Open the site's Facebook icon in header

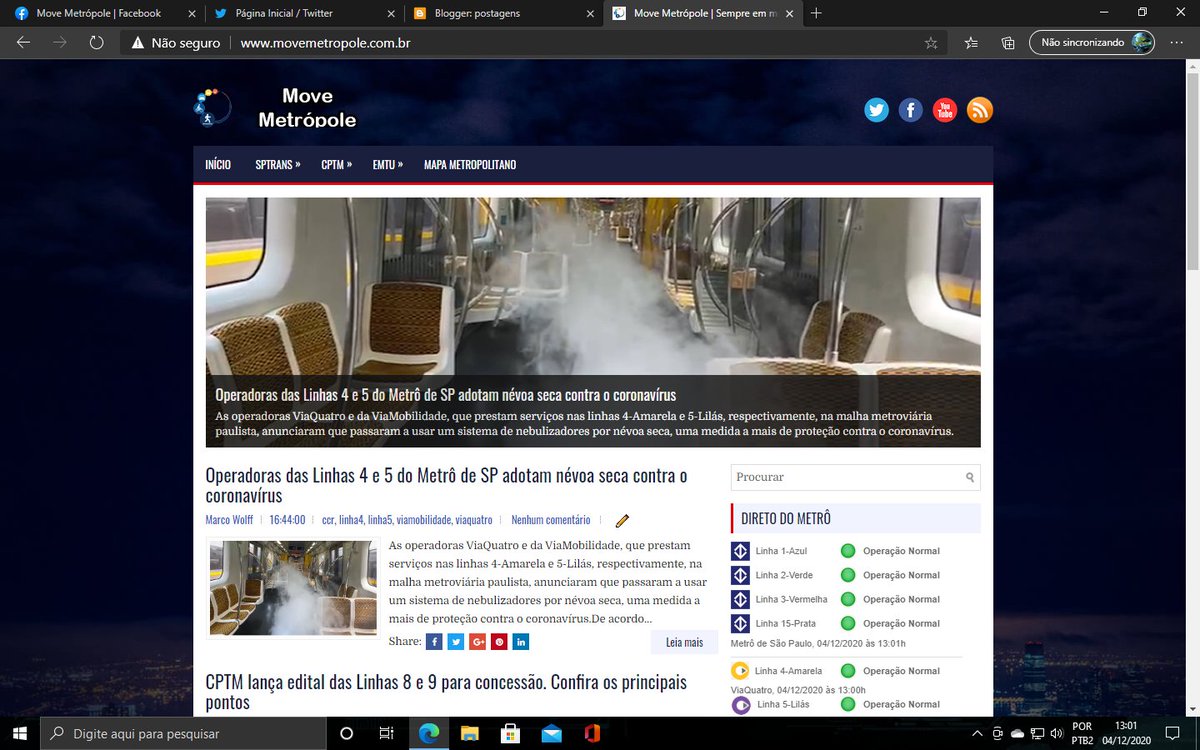(x=911, y=110)
